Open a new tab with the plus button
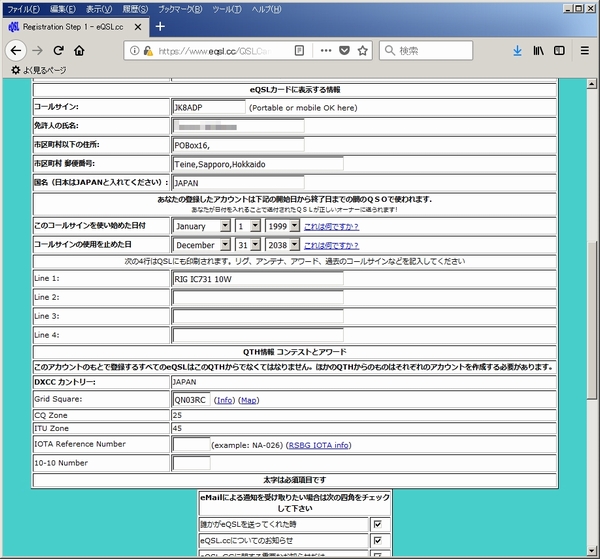Image resolution: width=600 pixels, height=559 pixels. (x=160, y=26)
